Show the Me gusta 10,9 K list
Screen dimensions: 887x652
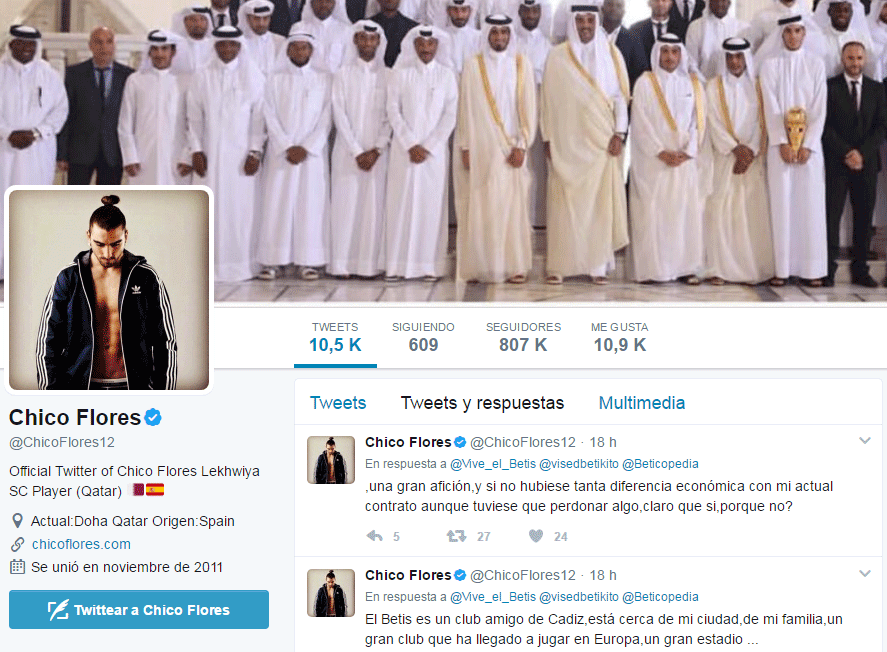pos(619,338)
